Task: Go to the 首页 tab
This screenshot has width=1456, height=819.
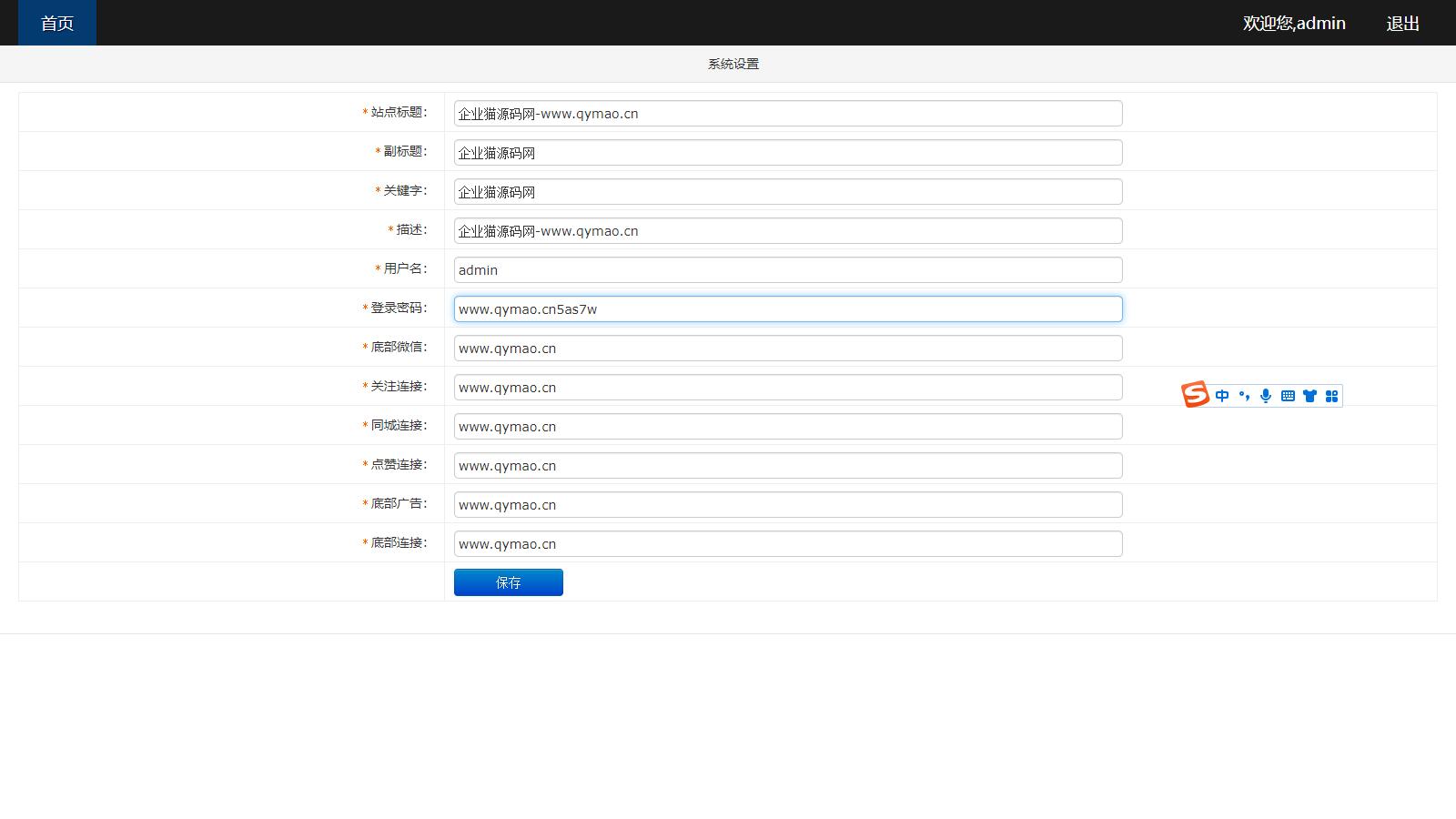Action: [x=57, y=23]
